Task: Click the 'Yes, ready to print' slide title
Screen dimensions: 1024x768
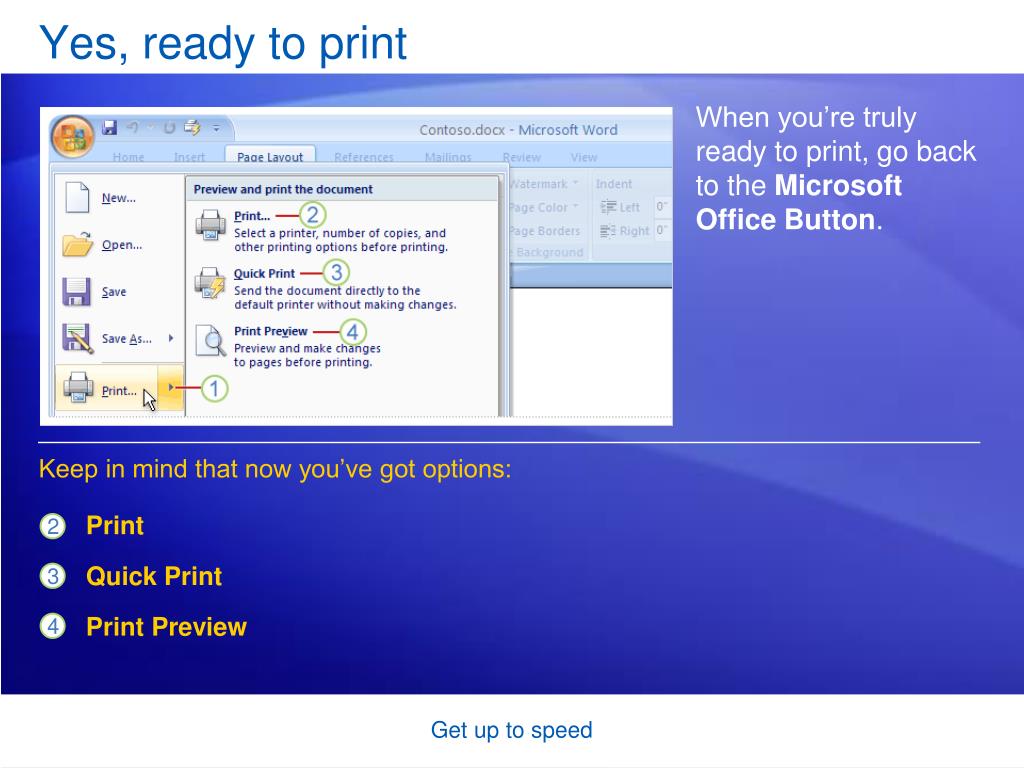Action: (223, 43)
